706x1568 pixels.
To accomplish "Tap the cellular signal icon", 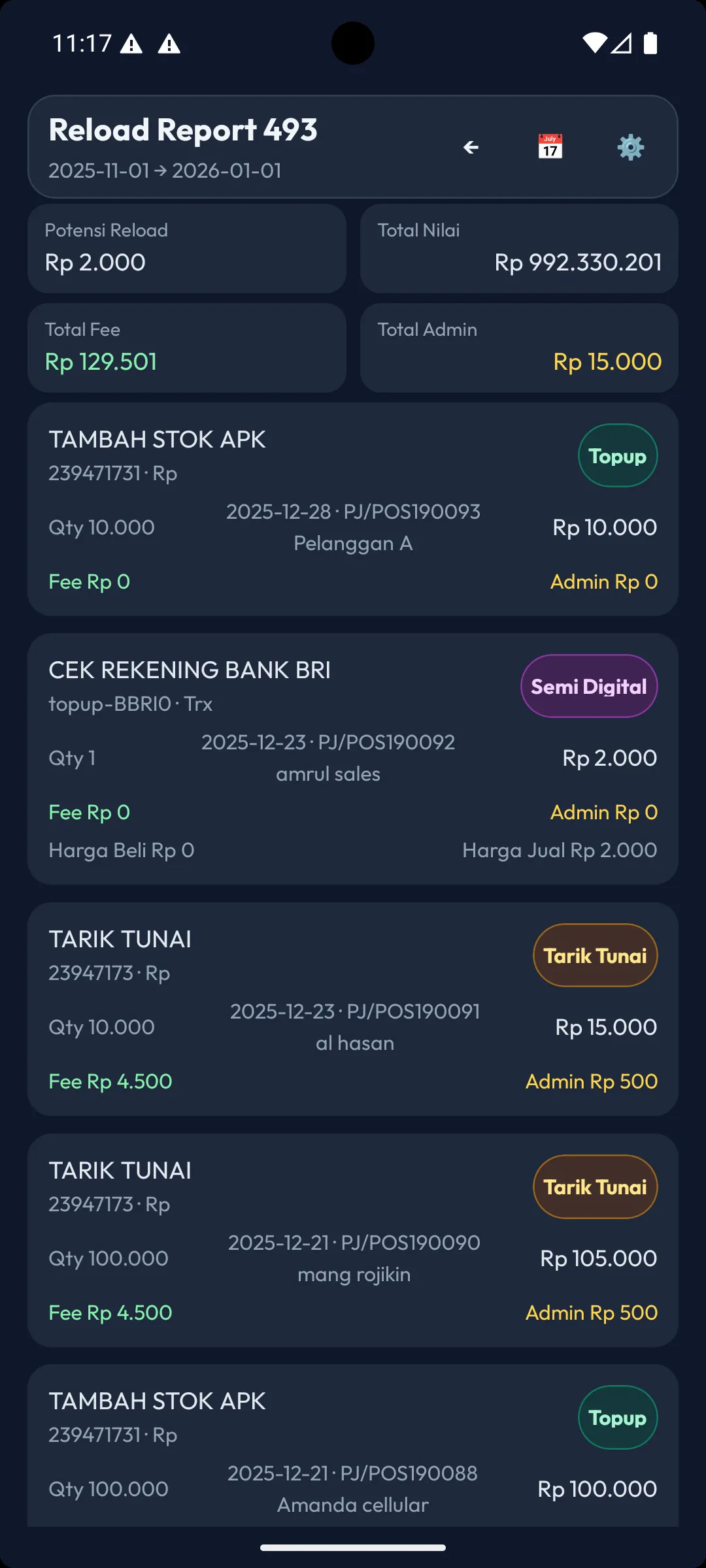I will click(x=622, y=43).
